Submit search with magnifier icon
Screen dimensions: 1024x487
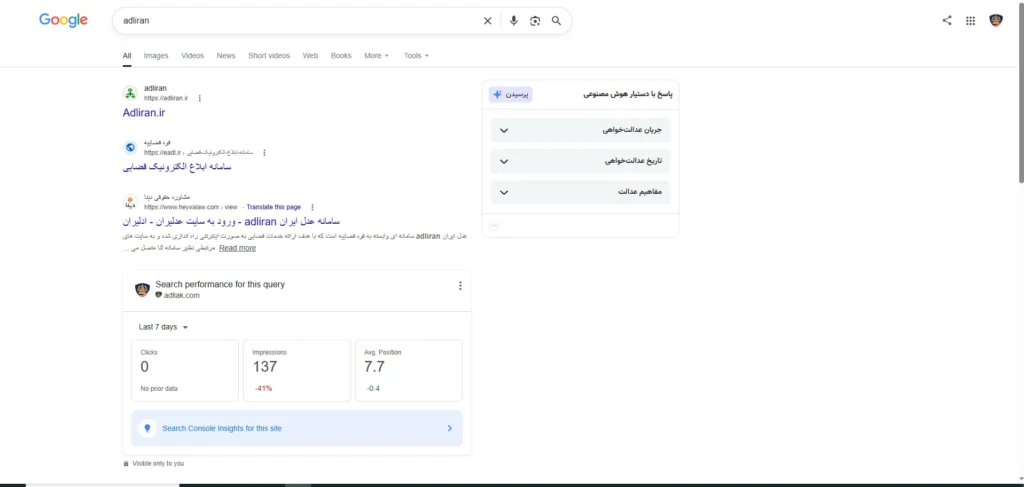pos(556,21)
